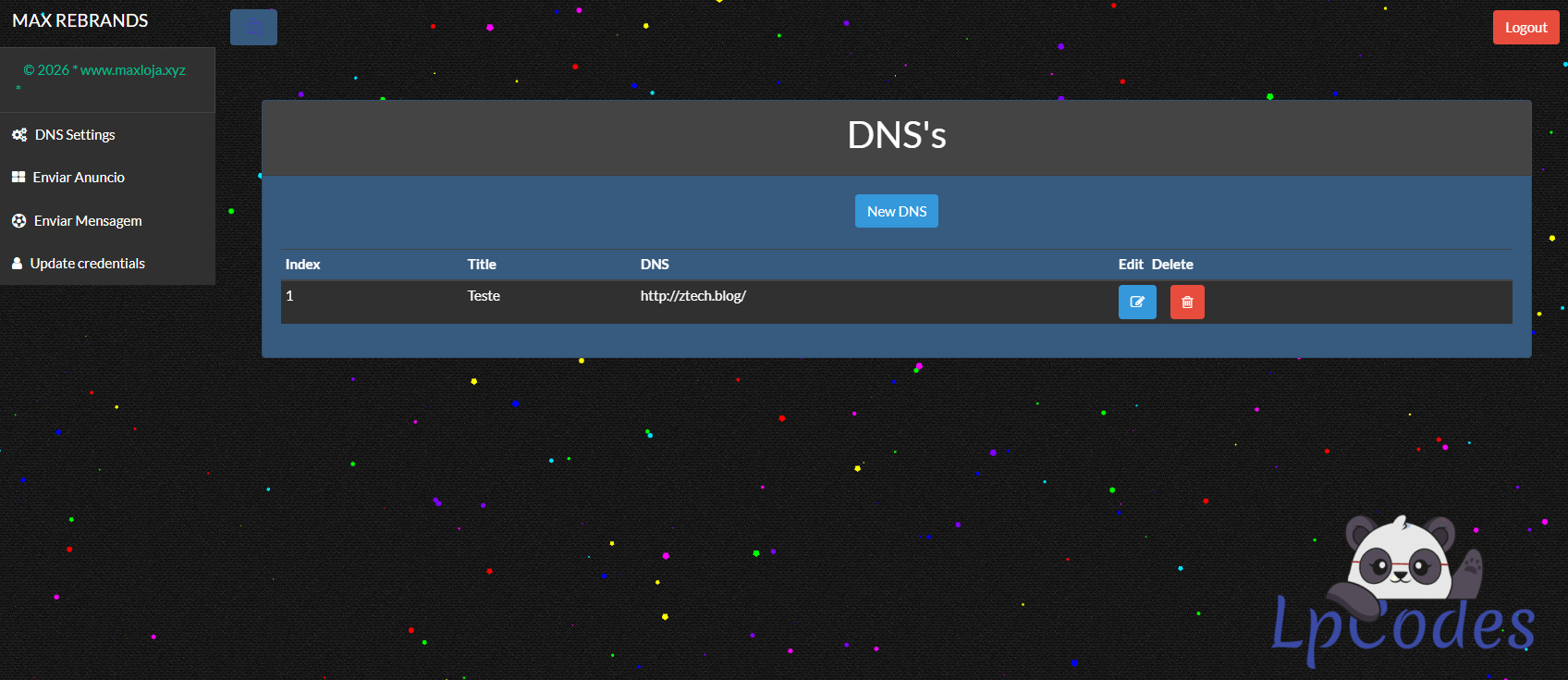Open the DNS Settings menu item
This screenshot has height=680, width=1568.
(x=75, y=135)
